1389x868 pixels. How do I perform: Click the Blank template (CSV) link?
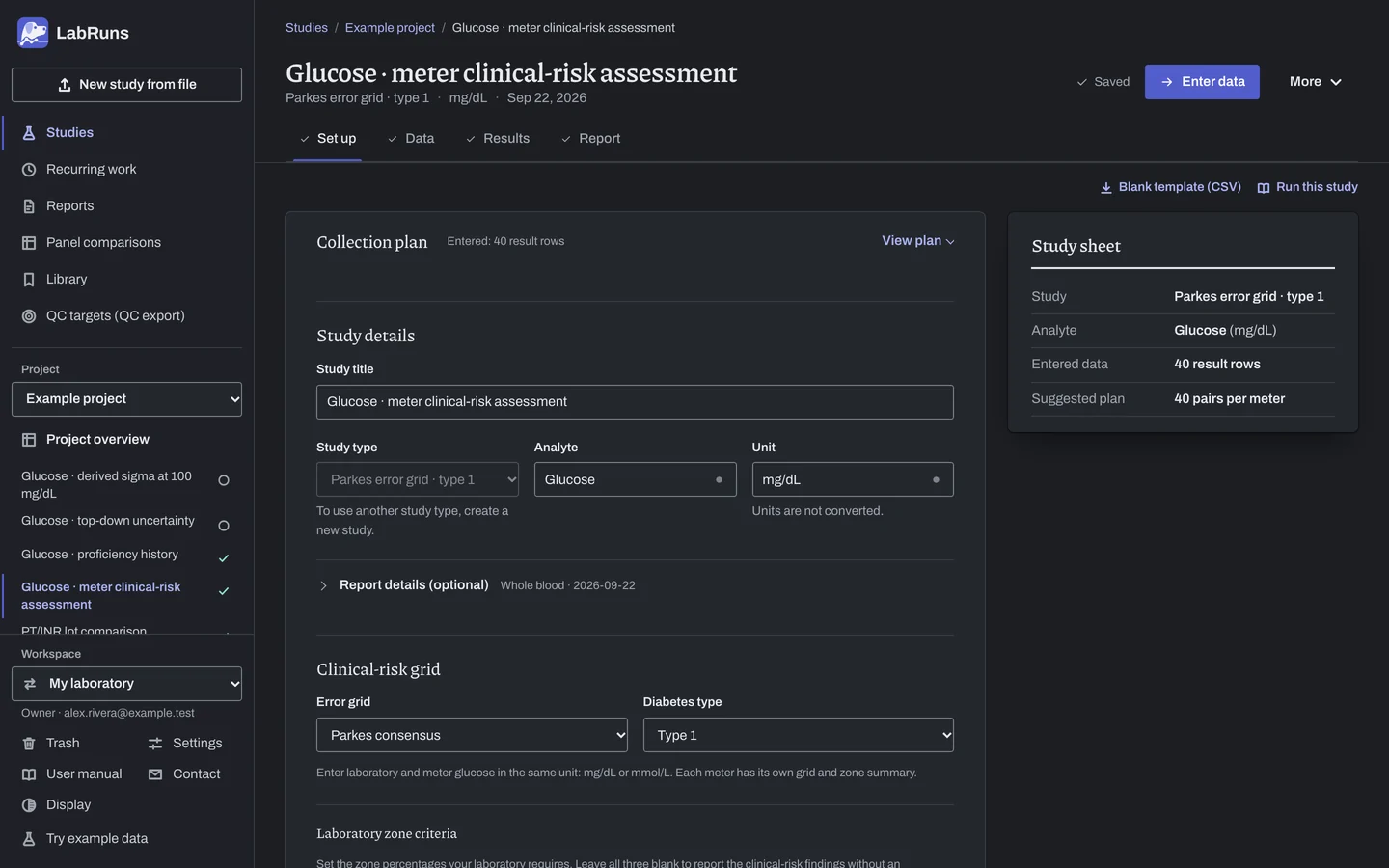pyautogui.click(x=1170, y=187)
